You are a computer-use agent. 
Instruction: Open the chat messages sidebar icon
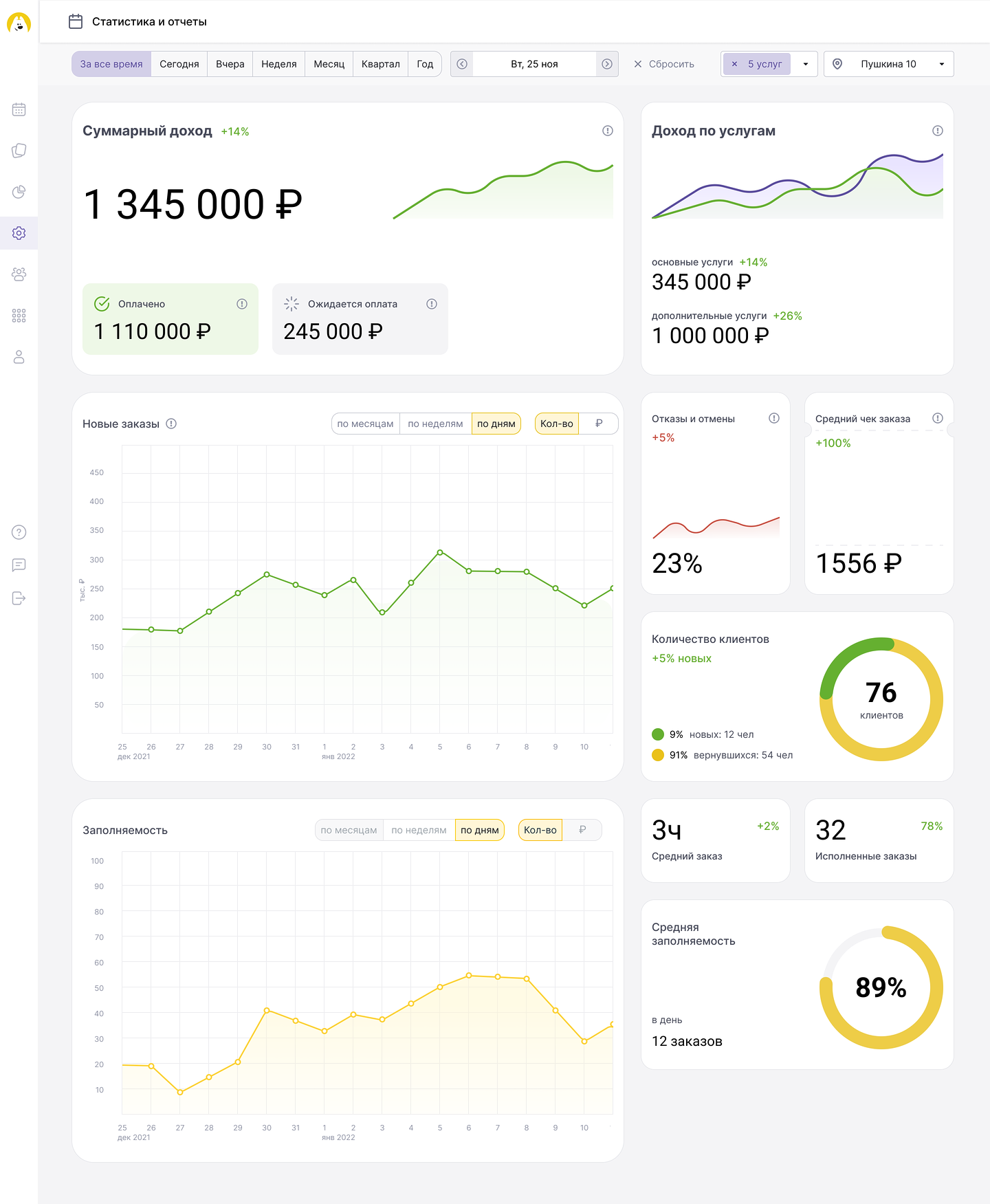pos(19,565)
